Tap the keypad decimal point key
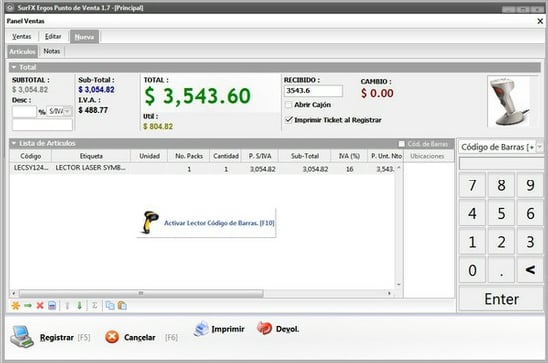Screen dimensions: 548x363 point(501,270)
